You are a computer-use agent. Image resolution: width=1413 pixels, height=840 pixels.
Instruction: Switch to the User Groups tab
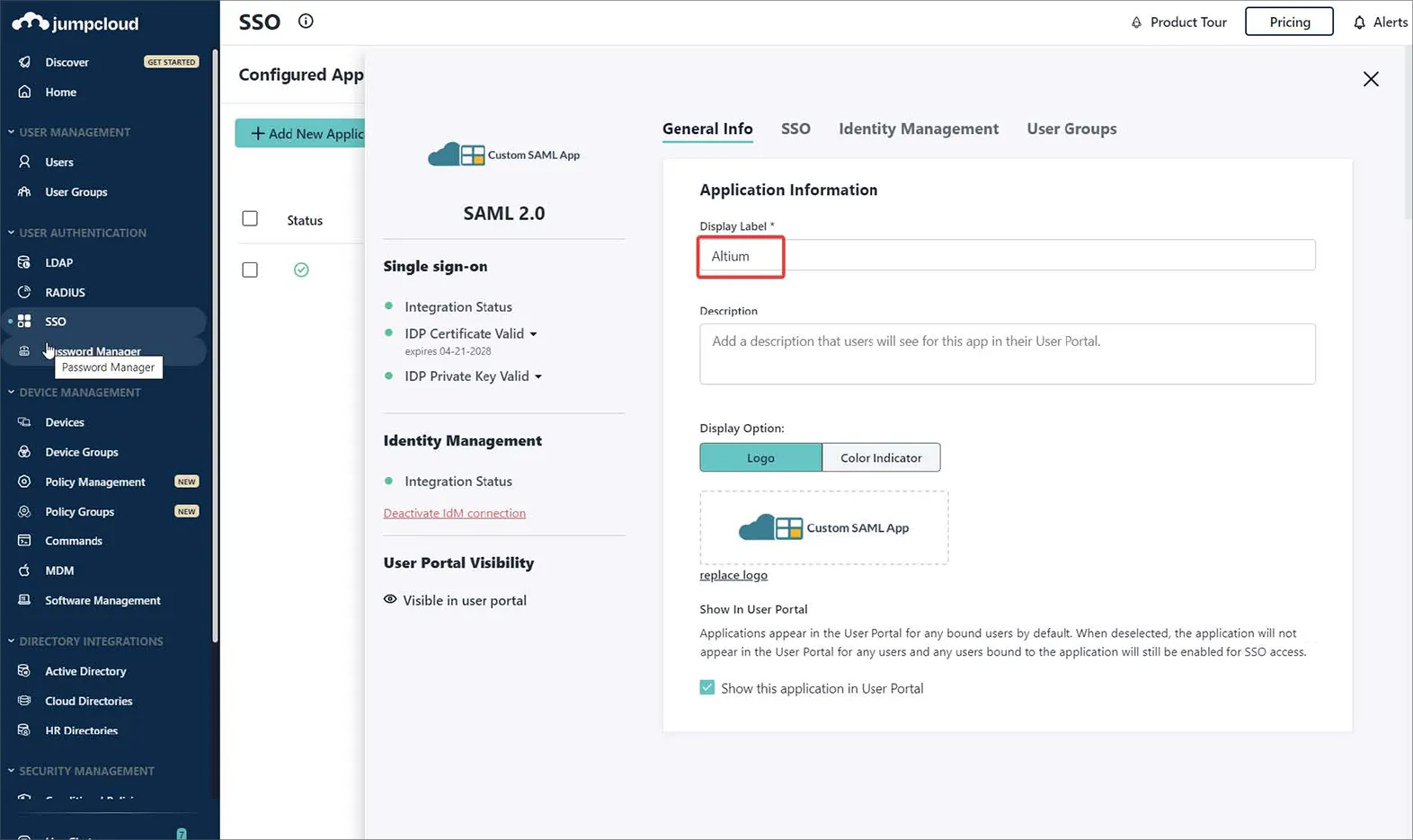[1071, 128]
